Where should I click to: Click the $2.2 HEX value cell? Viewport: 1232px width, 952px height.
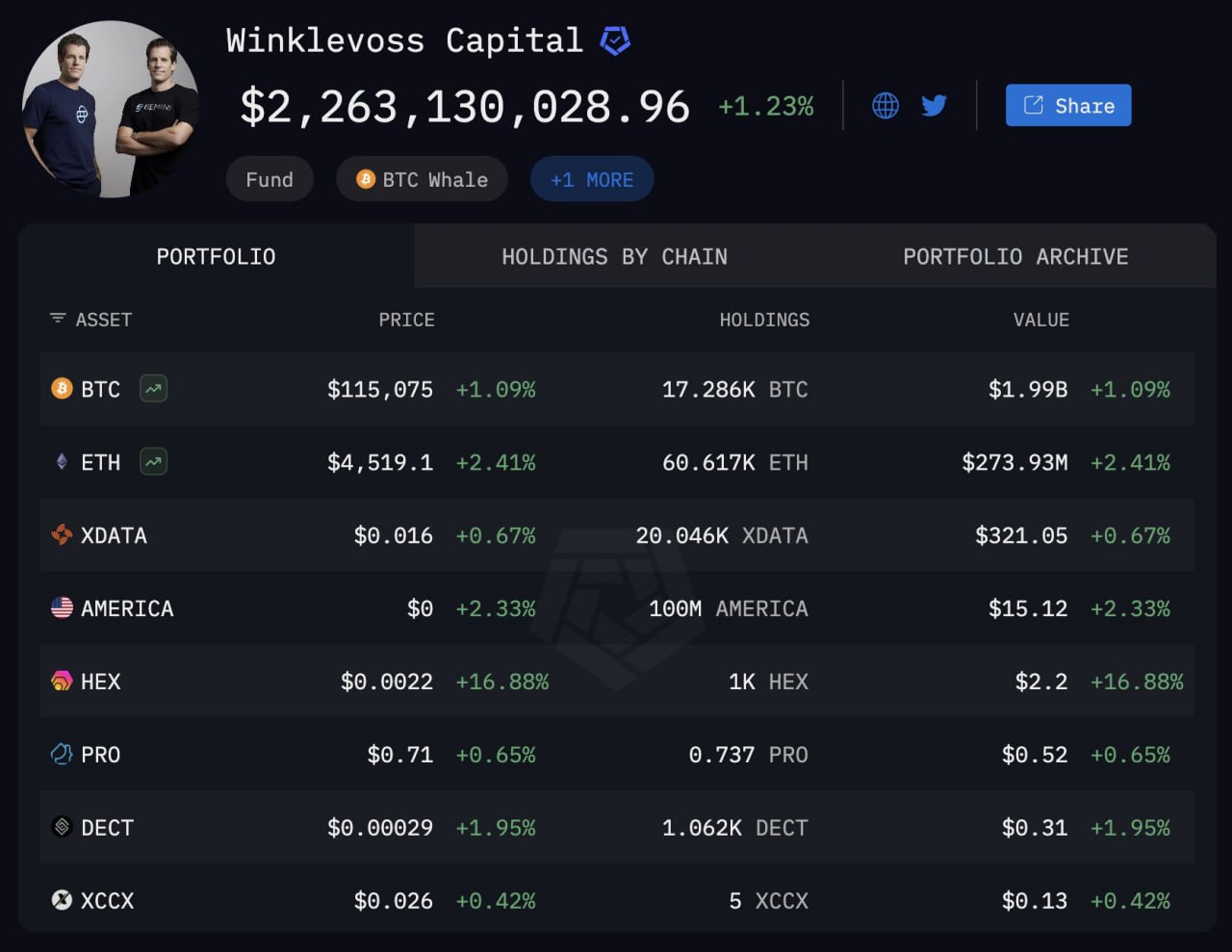point(1041,682)
